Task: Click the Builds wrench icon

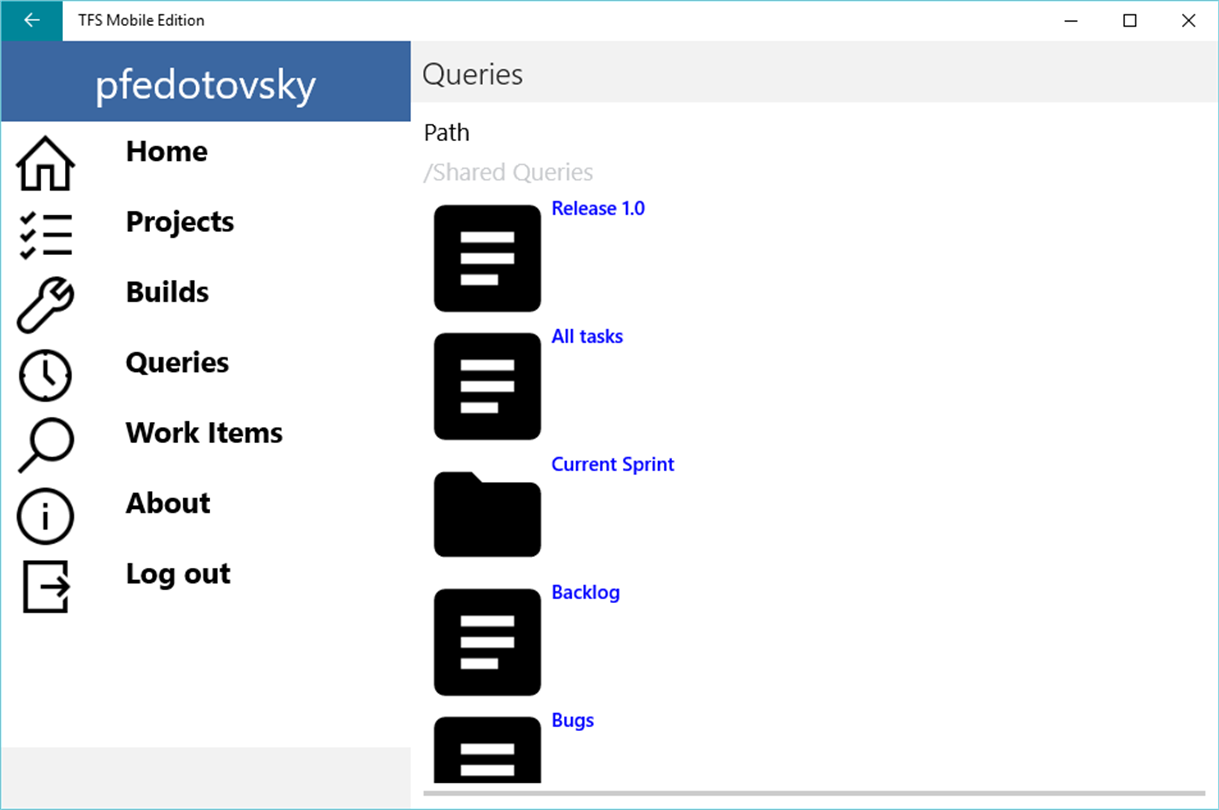Action: [x=46, y=305]
